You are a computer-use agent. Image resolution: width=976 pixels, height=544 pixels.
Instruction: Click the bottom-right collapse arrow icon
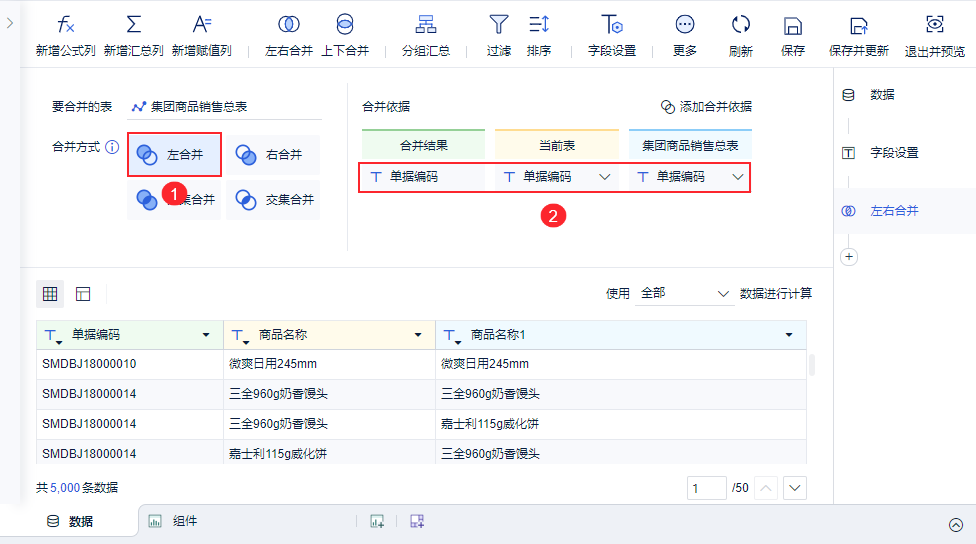(956, 525)
